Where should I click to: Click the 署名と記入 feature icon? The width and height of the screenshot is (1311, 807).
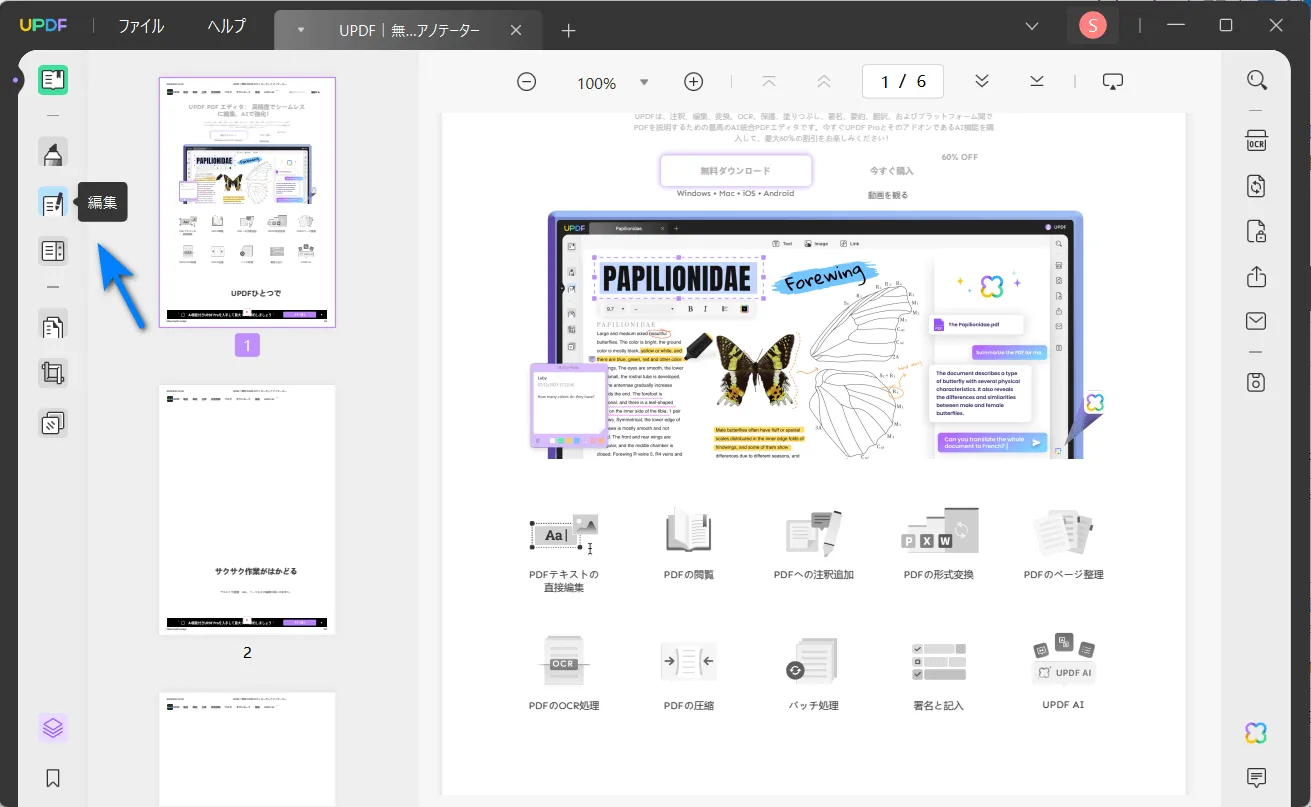pos(939,662)
